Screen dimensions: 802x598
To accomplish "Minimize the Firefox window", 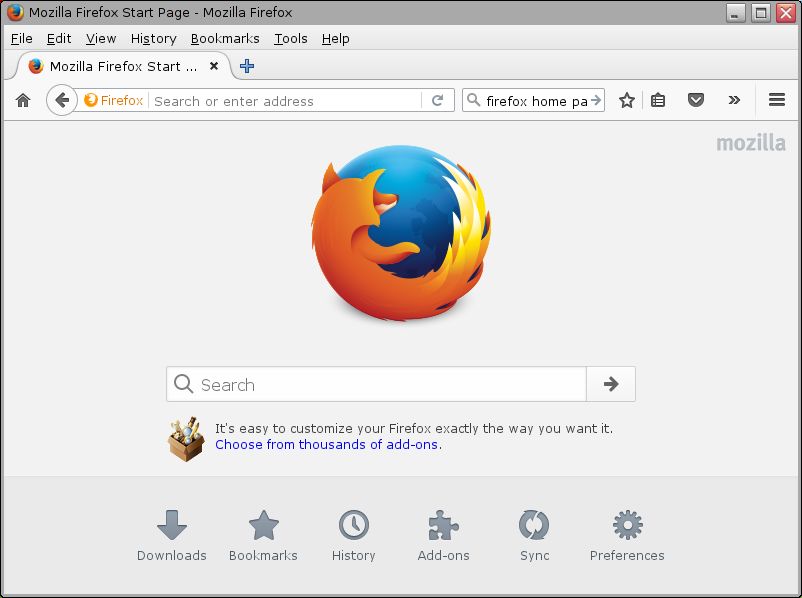I will coord(736,12).
